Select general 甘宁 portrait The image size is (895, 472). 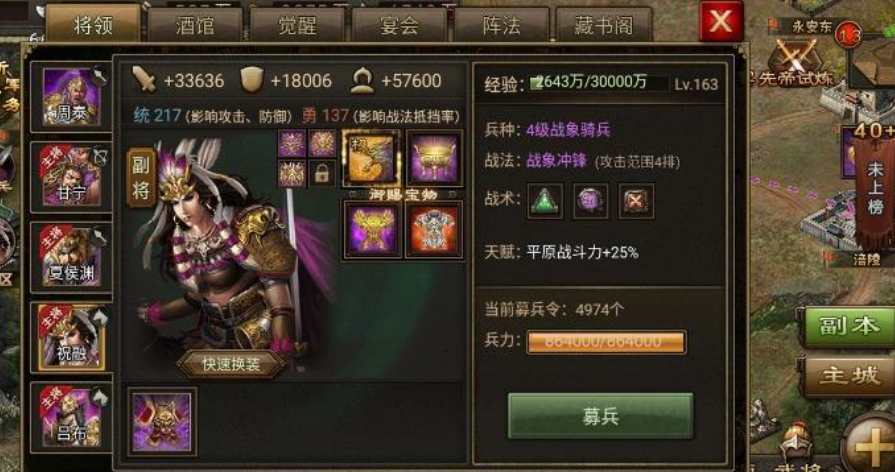[x=71, y=177]
